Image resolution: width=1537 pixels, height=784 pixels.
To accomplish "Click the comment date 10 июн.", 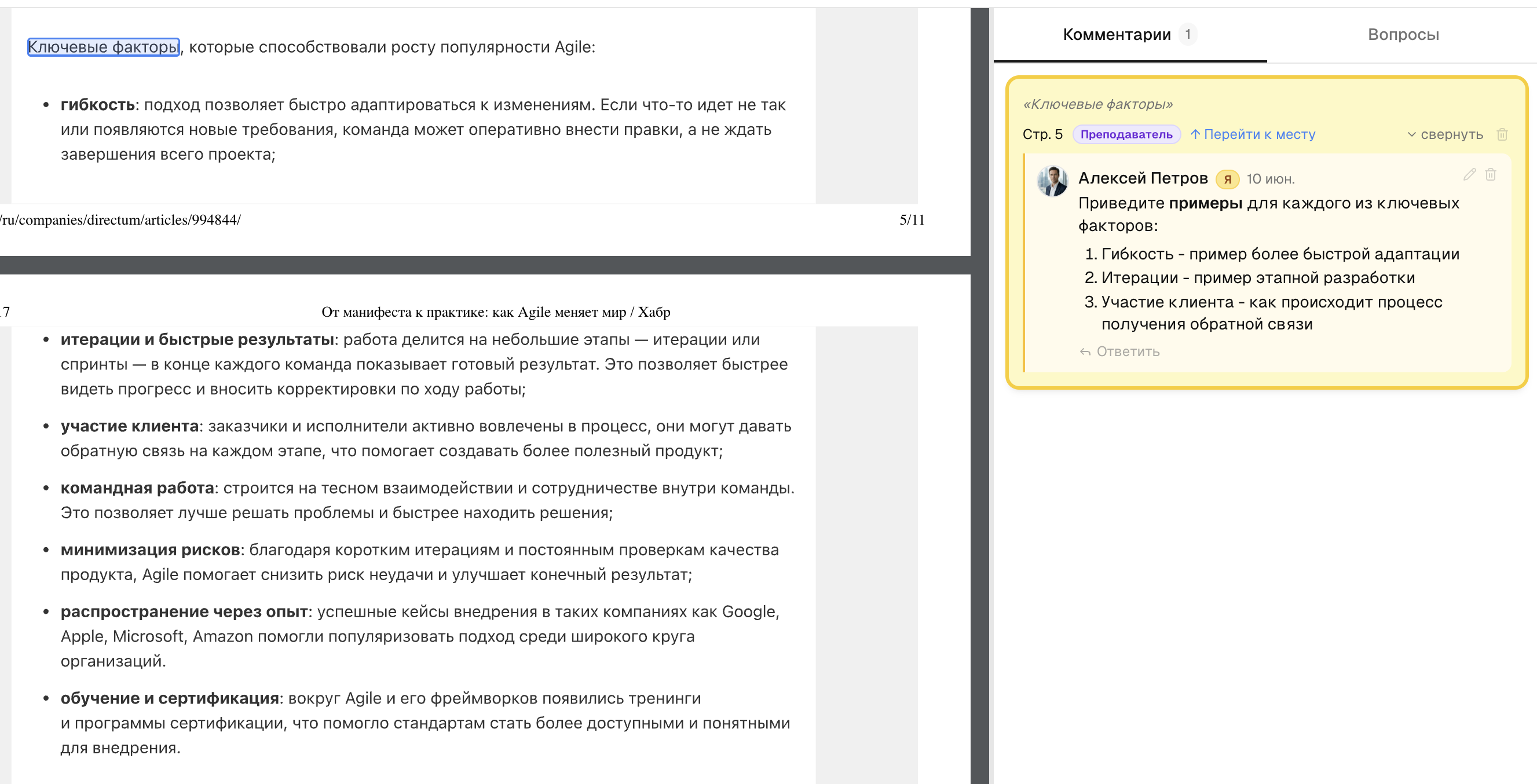I will (1270, 179).
